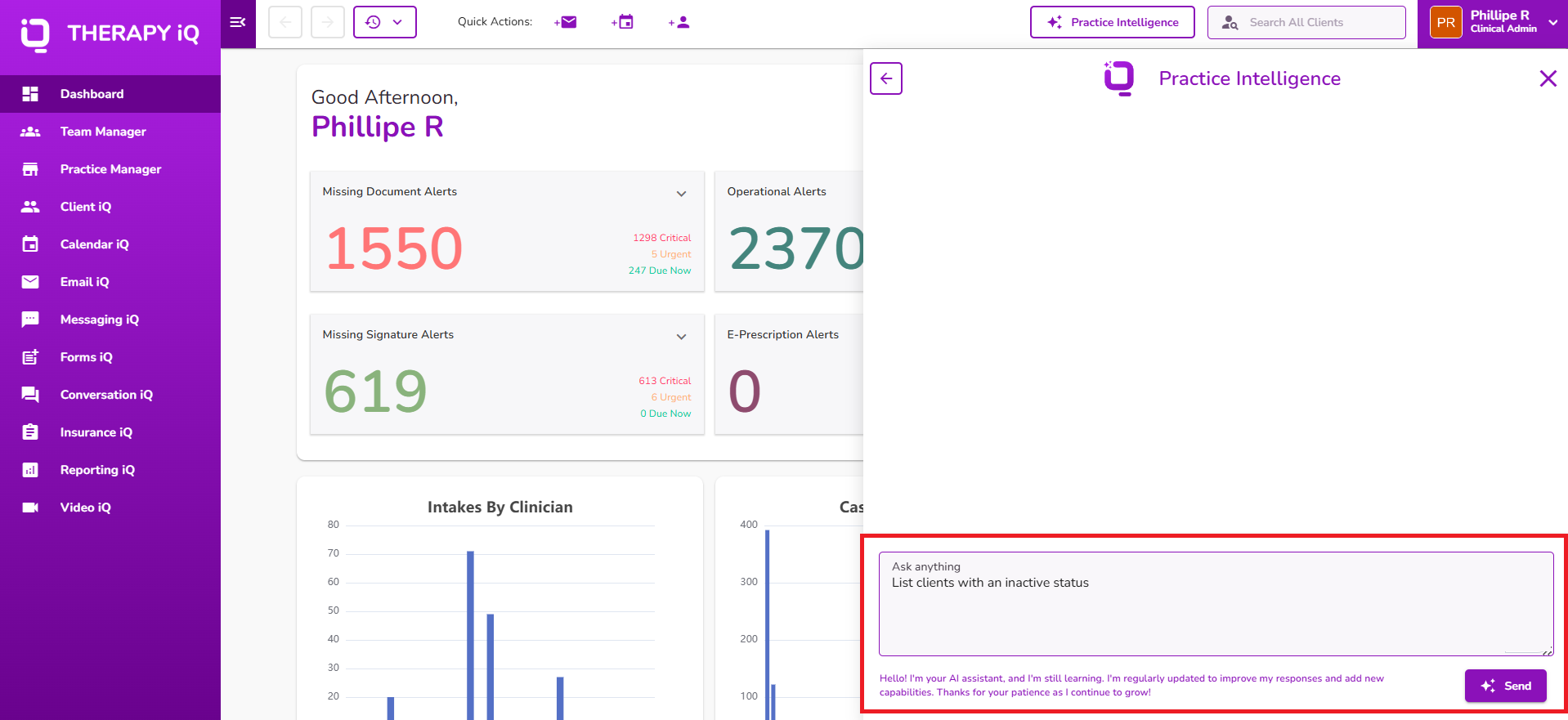Click the 613 Critical signature alerts

pos(665,381)
